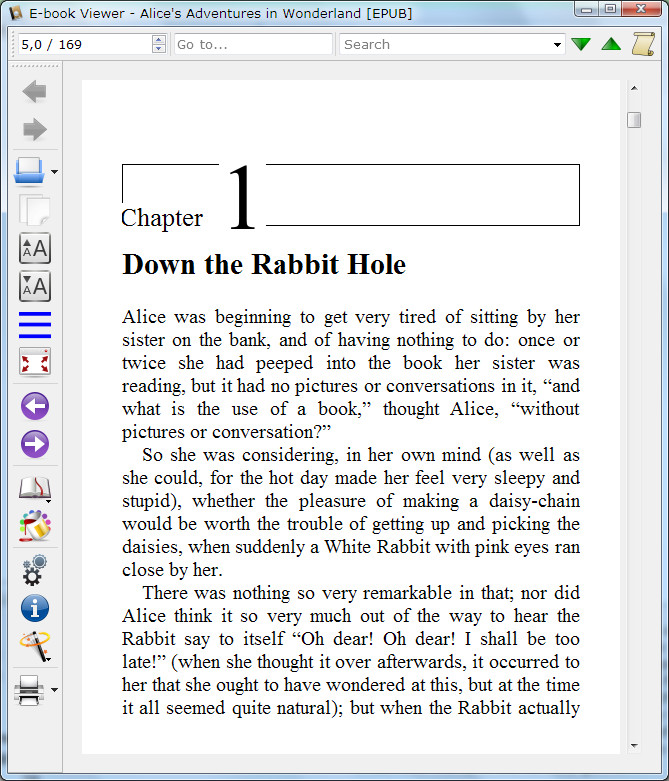669x781 pixels.
Task: Expand the Print options dropdown arrow
Action: point(54,690)
